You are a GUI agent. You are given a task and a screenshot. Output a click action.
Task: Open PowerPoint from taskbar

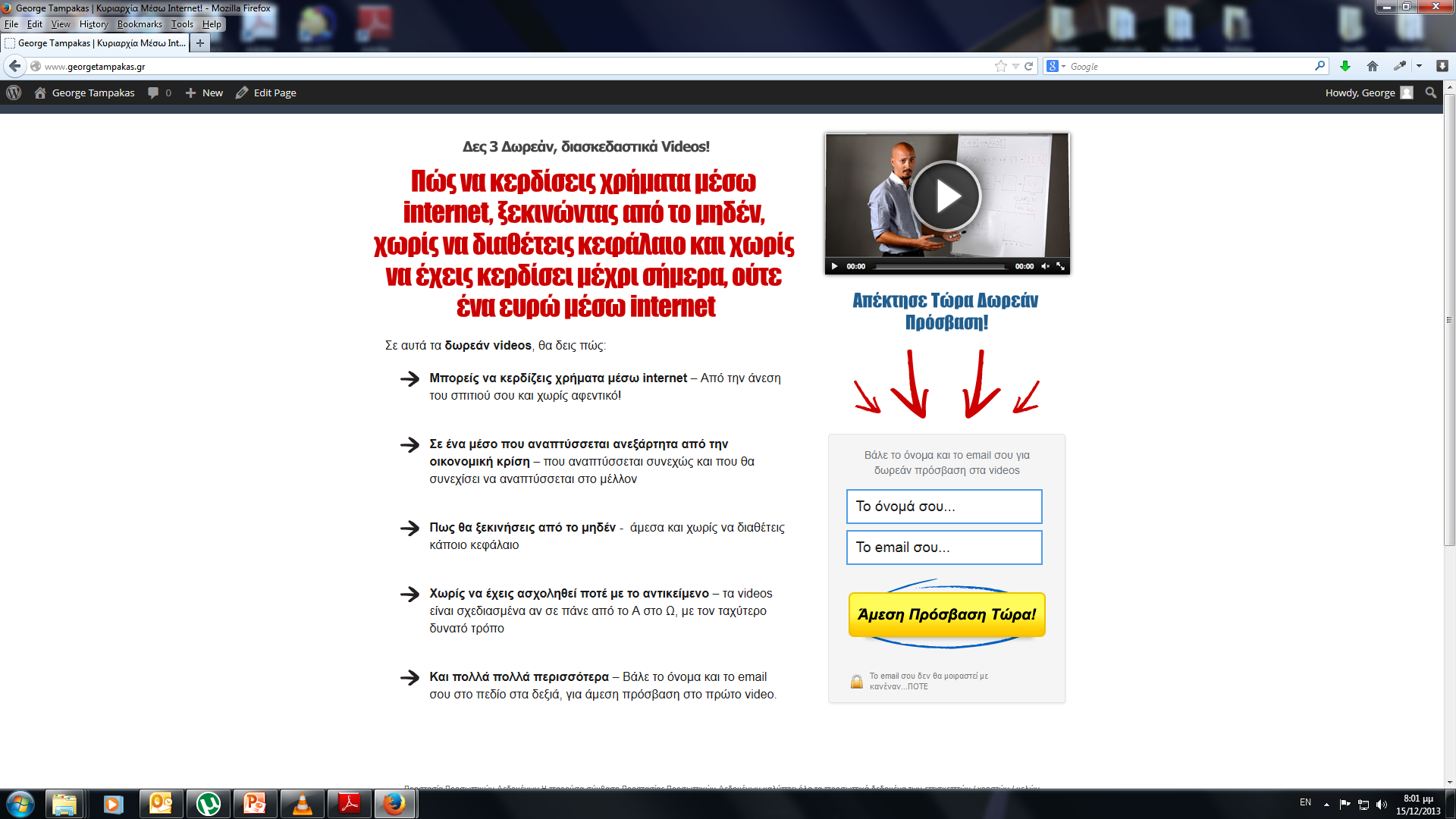click(255, 804)
